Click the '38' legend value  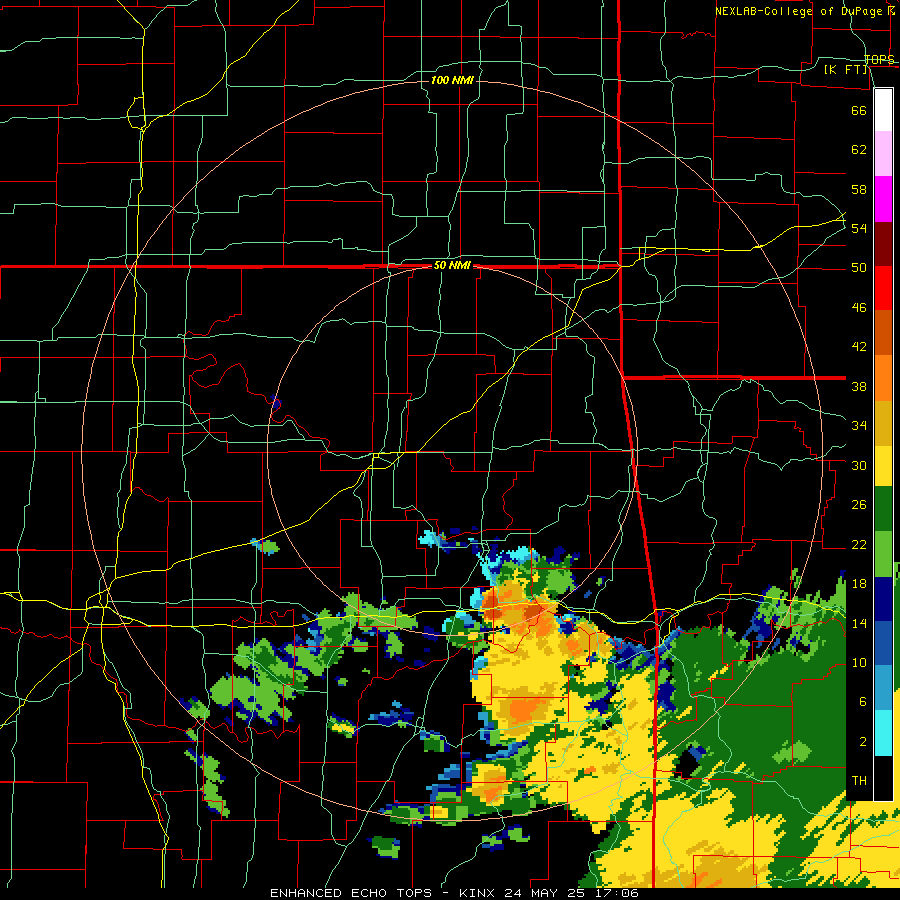[859, 387]
